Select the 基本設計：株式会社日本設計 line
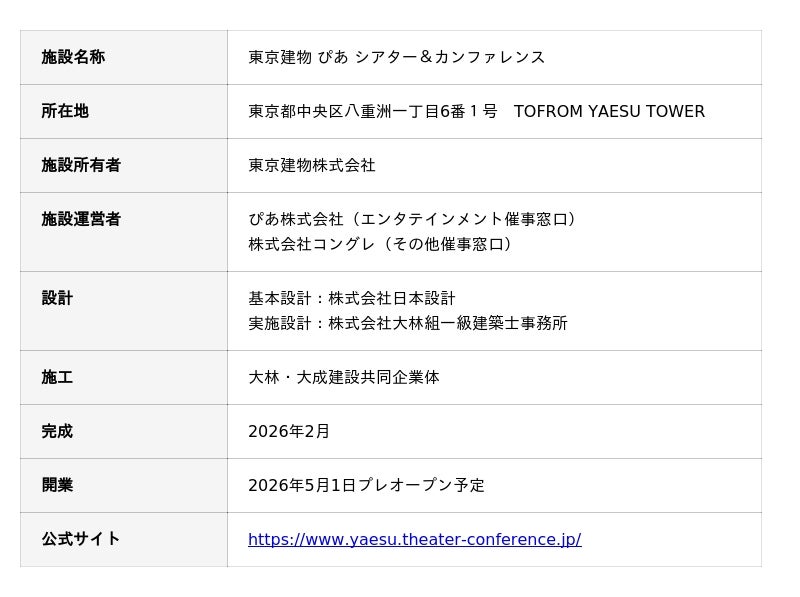Viewport: 800px width, 597px height. (x=352, y=299)
